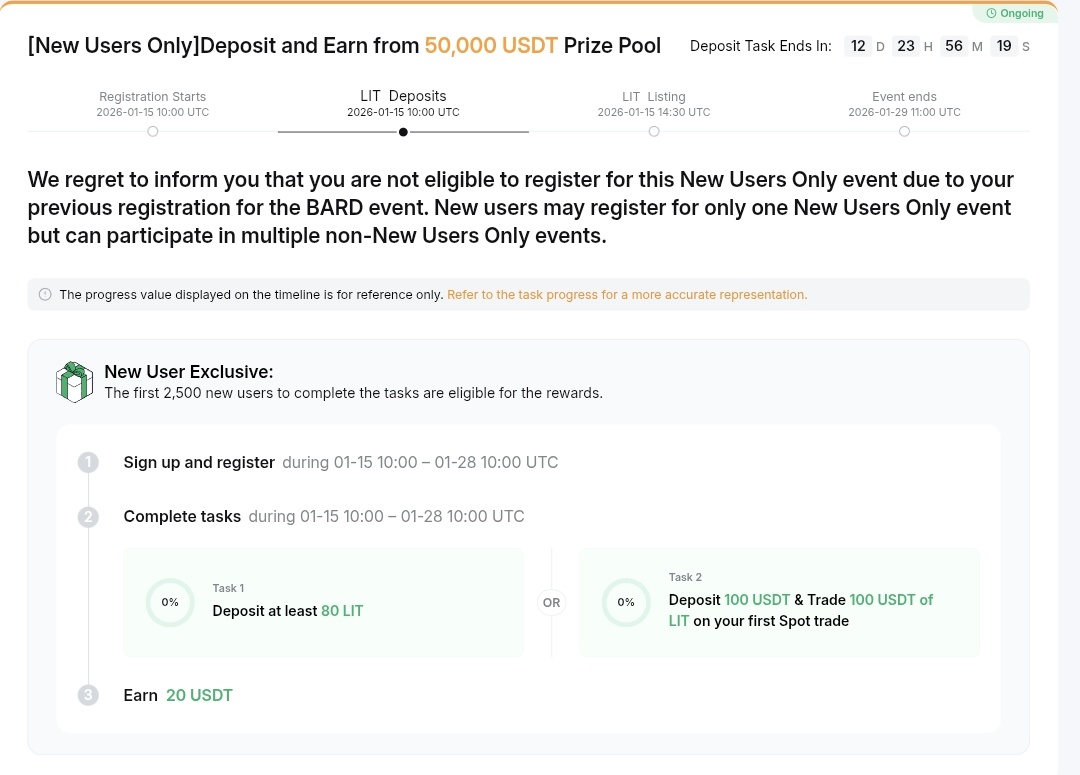Select LIT Deposits timeline marker
The height and width of the screenshot is (775, 1080).
click(403, 132)
